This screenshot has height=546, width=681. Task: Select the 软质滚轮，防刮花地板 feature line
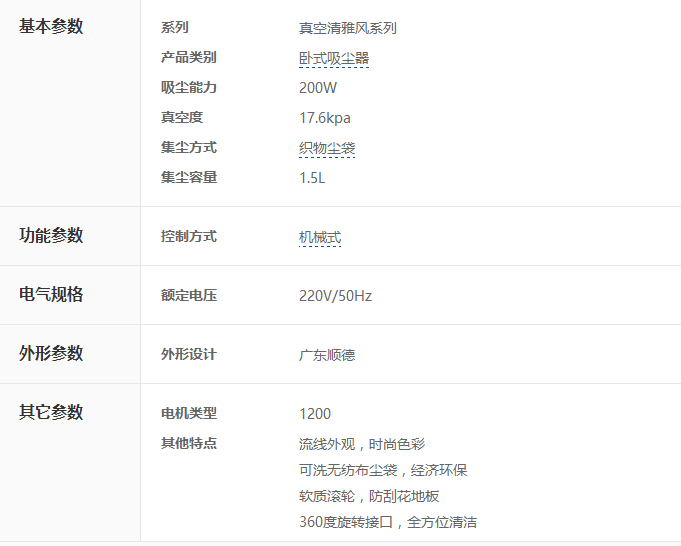click(x=369, y=496)
